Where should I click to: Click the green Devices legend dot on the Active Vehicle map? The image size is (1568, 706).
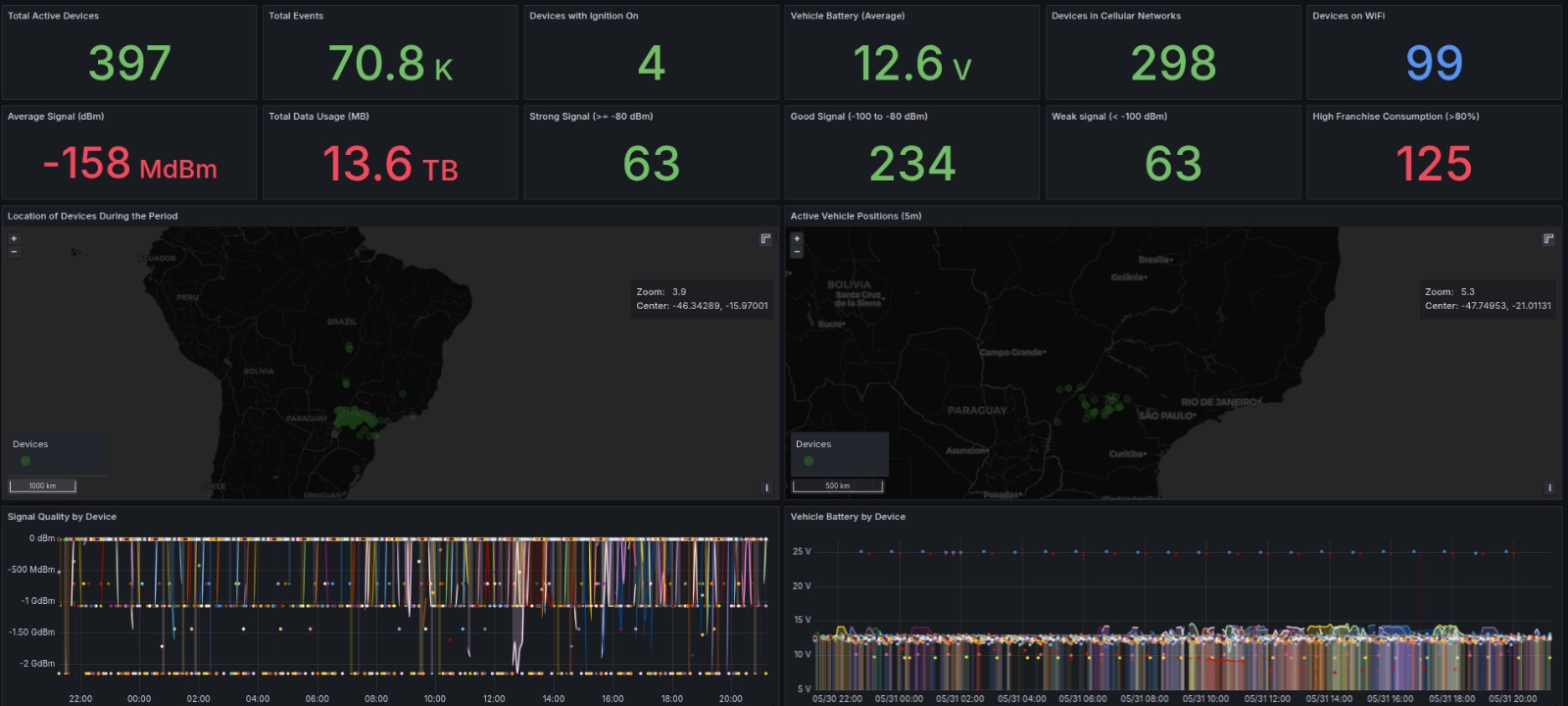[808, 461]
